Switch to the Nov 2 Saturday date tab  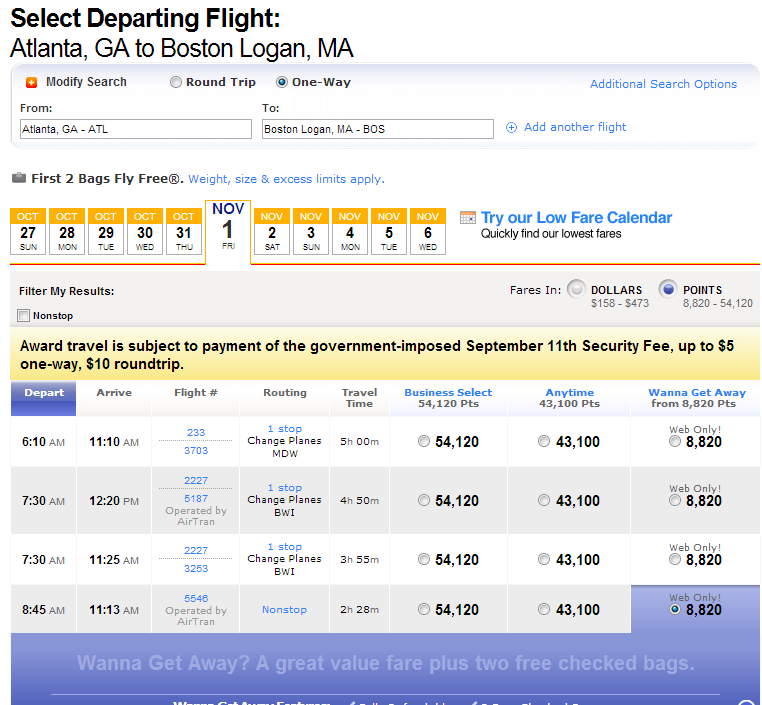coord(272,231)
